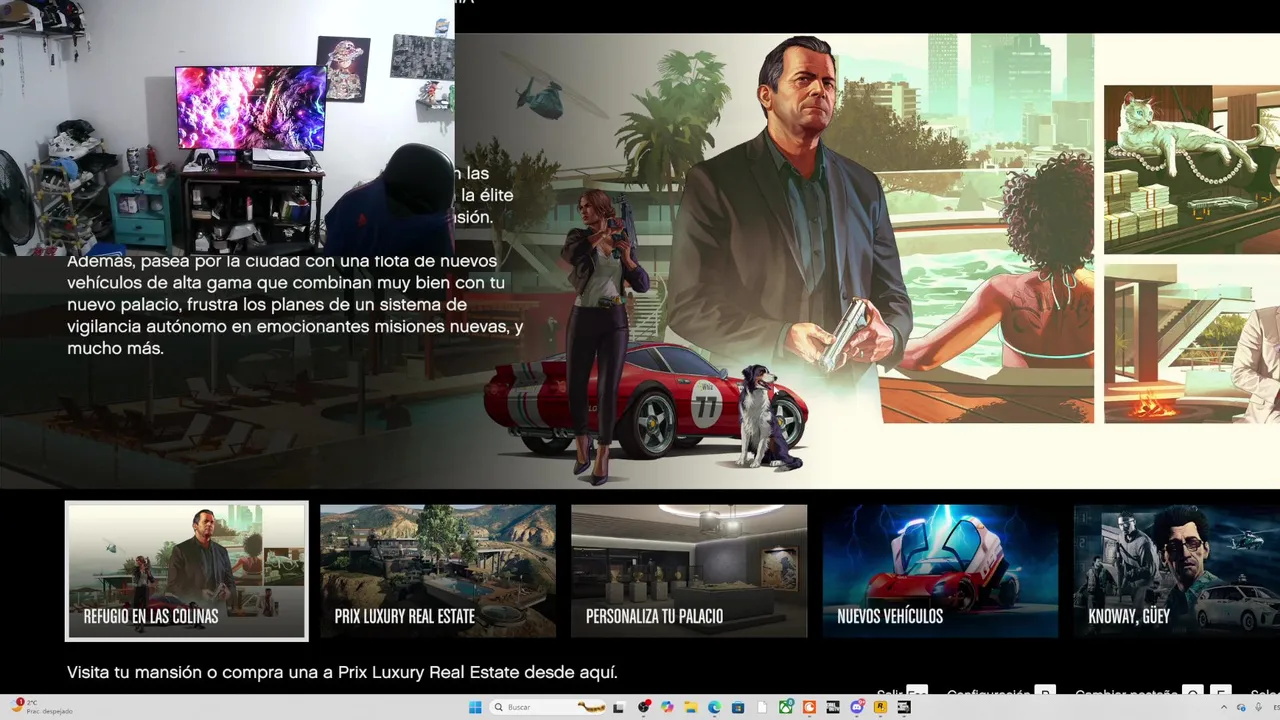This screenshot has height=720, width=1280.
Task: Open Microsoft Edge from the taskbar
Action: tap(714, 707)
